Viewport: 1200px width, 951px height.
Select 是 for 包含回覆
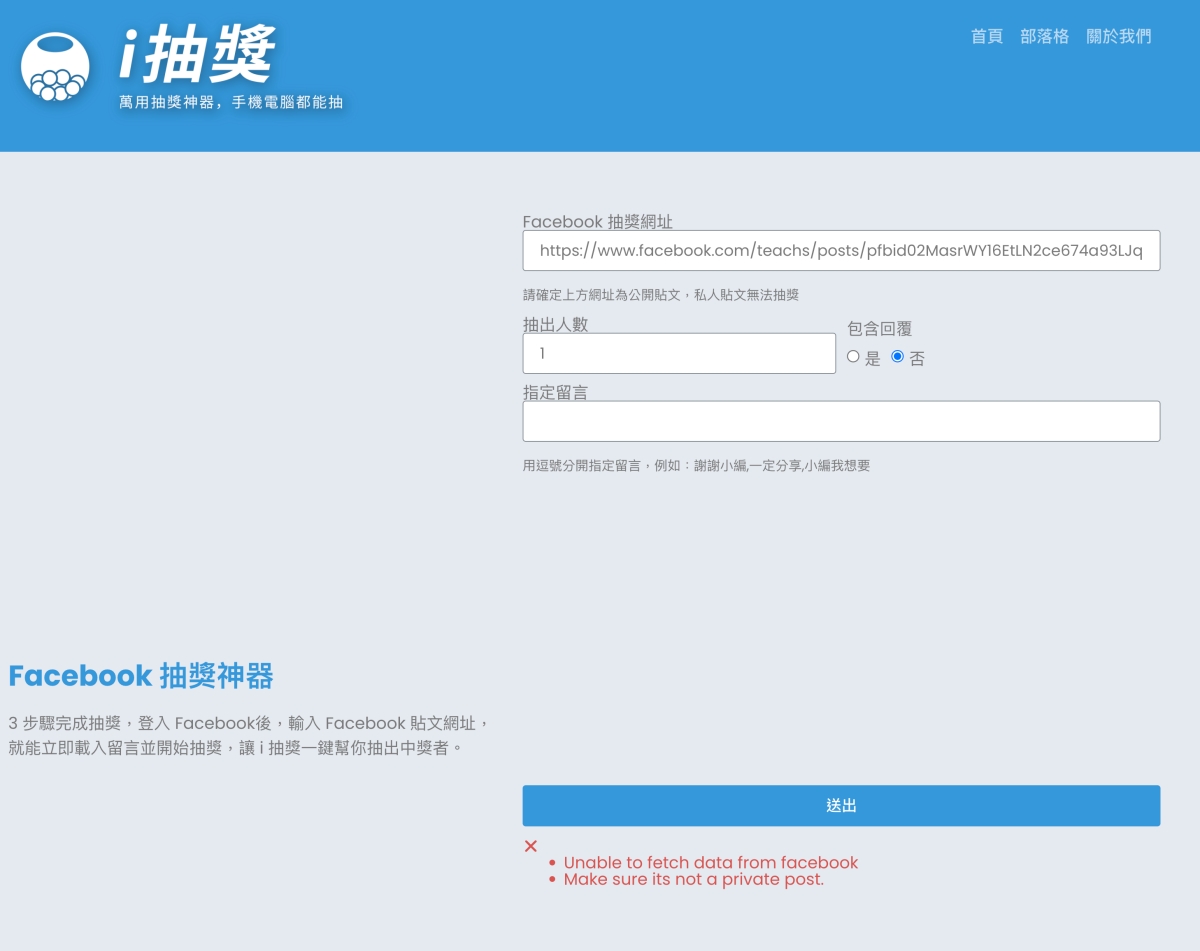[x=853, y=356]
